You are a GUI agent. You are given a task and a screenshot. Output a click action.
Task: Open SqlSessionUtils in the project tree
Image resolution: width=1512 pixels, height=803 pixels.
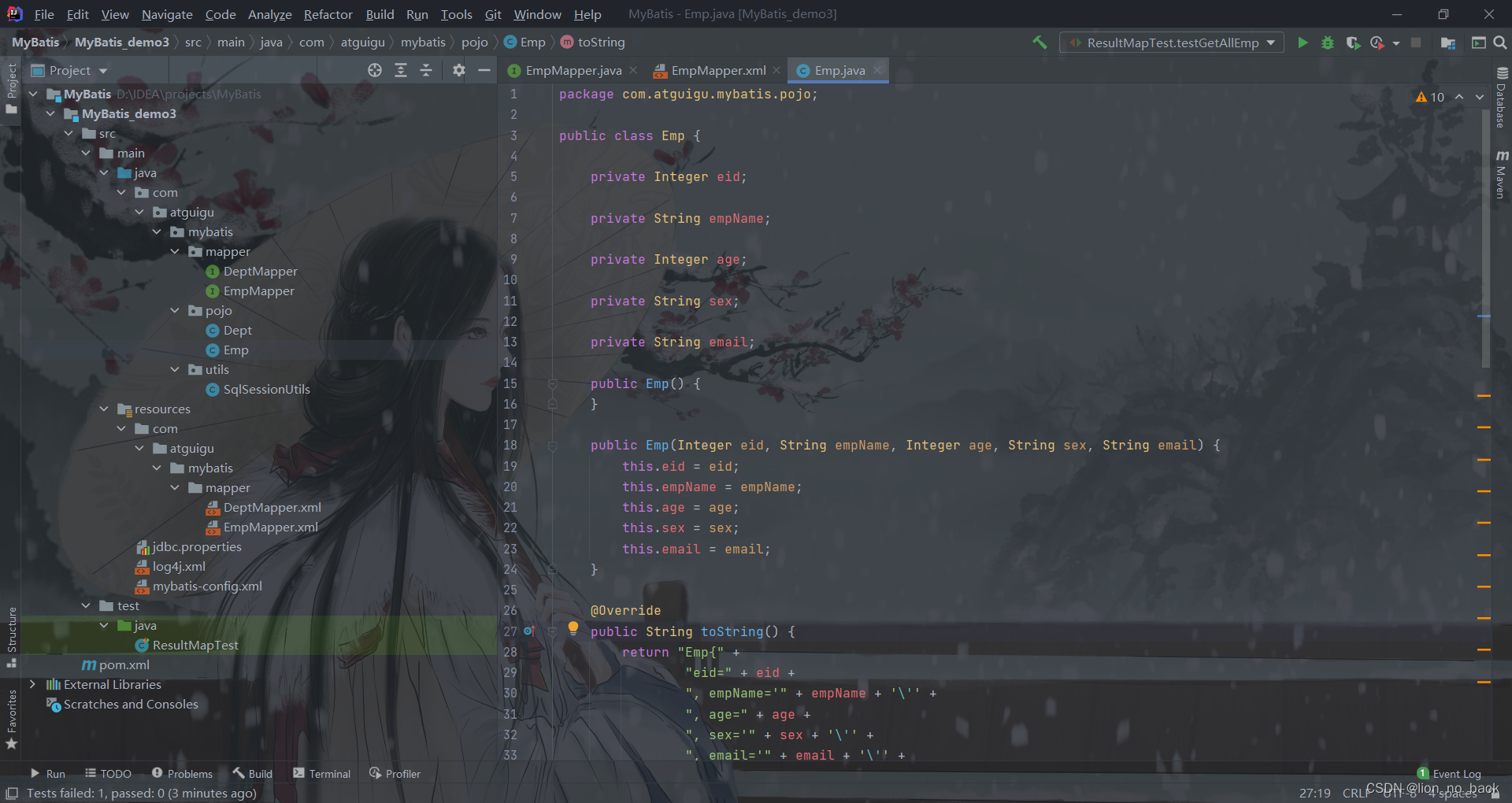pyautogui.click(x=266, y=390)
